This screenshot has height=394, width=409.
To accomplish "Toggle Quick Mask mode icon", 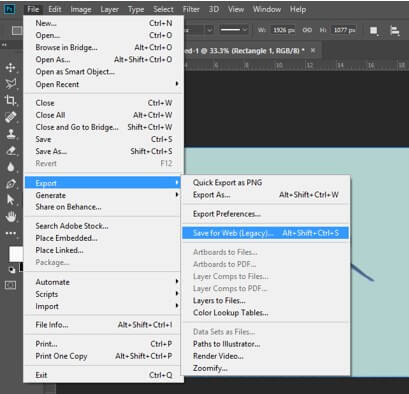I will tap(10, 285).
